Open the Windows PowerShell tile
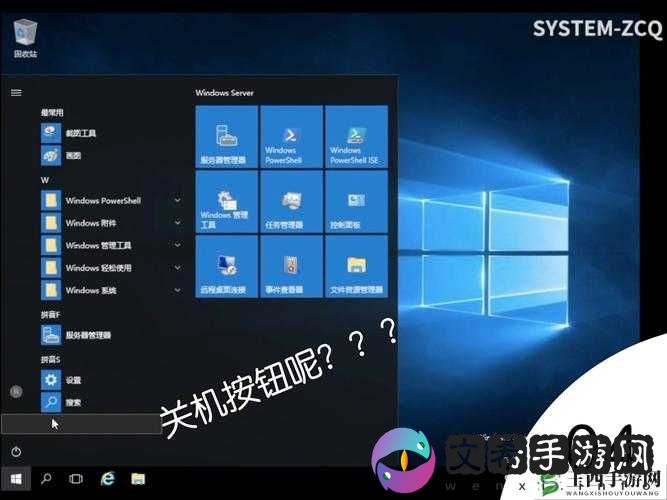This screenshot has height=500, width=667. click(x=291, y=137)
